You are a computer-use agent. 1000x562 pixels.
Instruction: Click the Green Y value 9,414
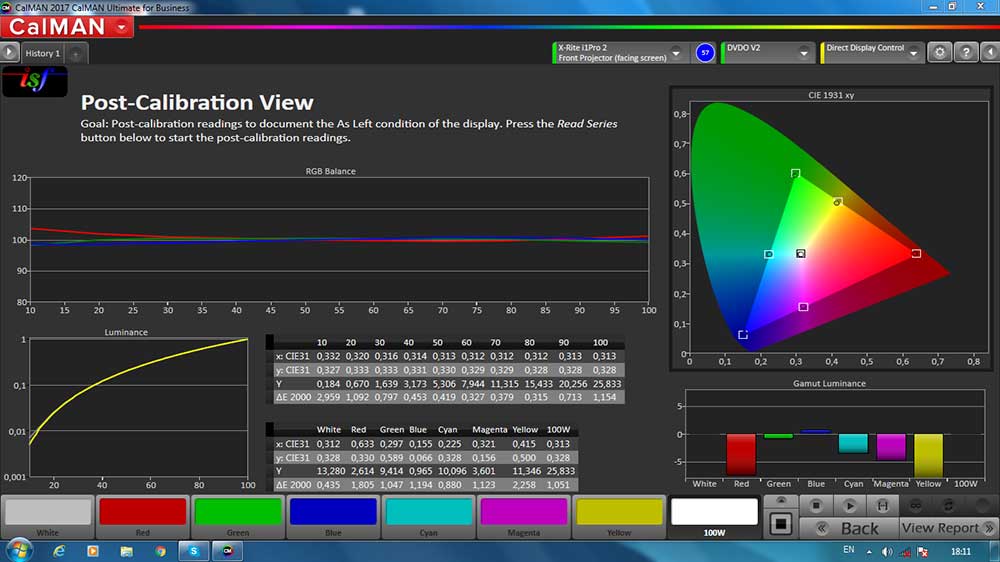[x=392, y=471]
